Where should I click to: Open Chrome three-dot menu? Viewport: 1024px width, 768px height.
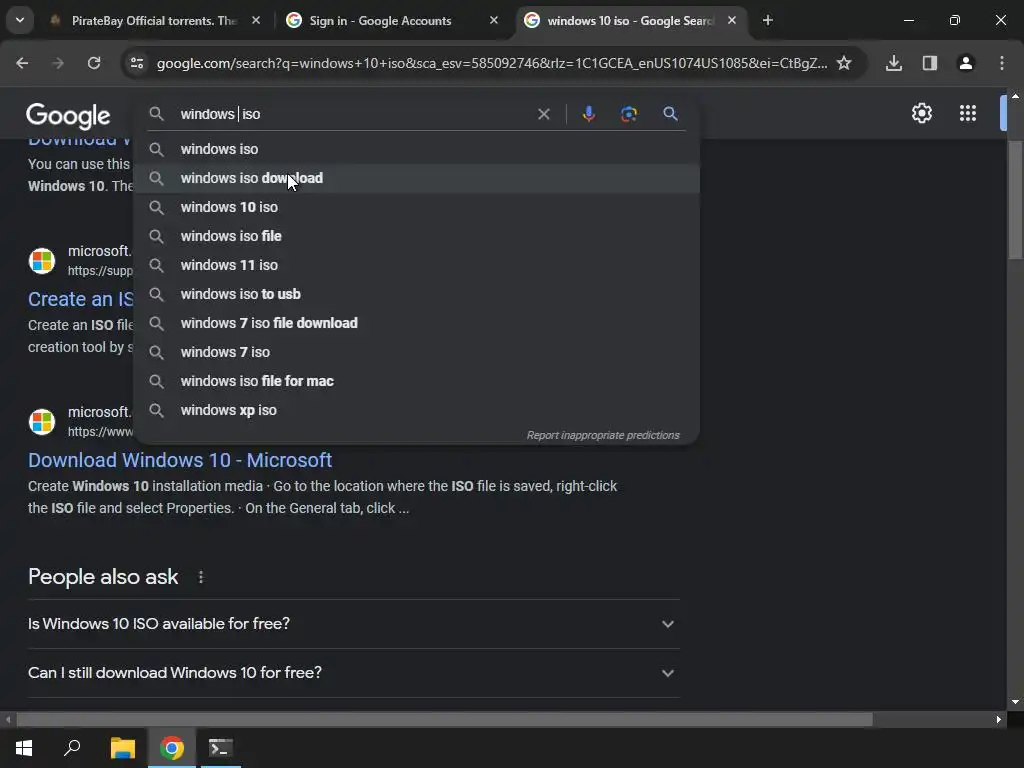[x=1002, y=63]
